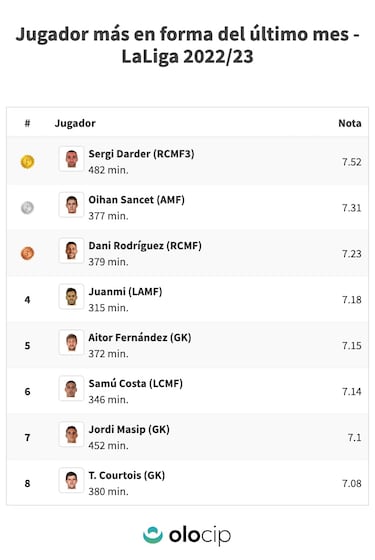The image size is (375, 560).
Task: Select Oihan Sancet's 7.31 rating
Action: tap(352, 208)
